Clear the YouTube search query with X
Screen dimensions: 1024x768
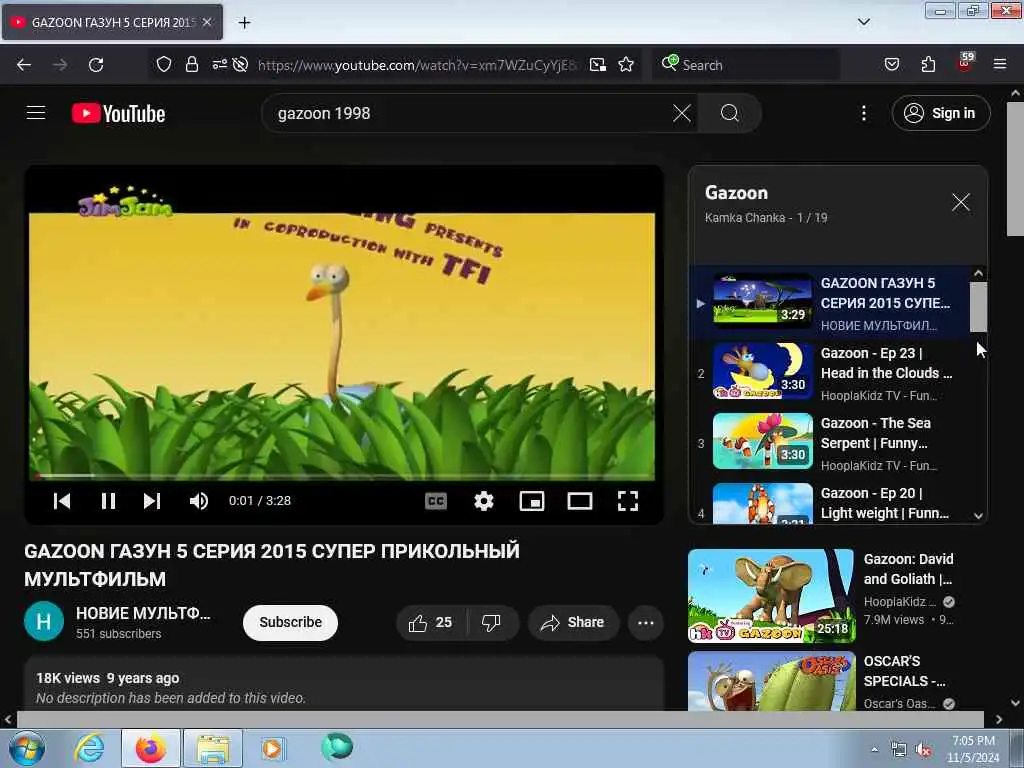click(x=681, y=113)
